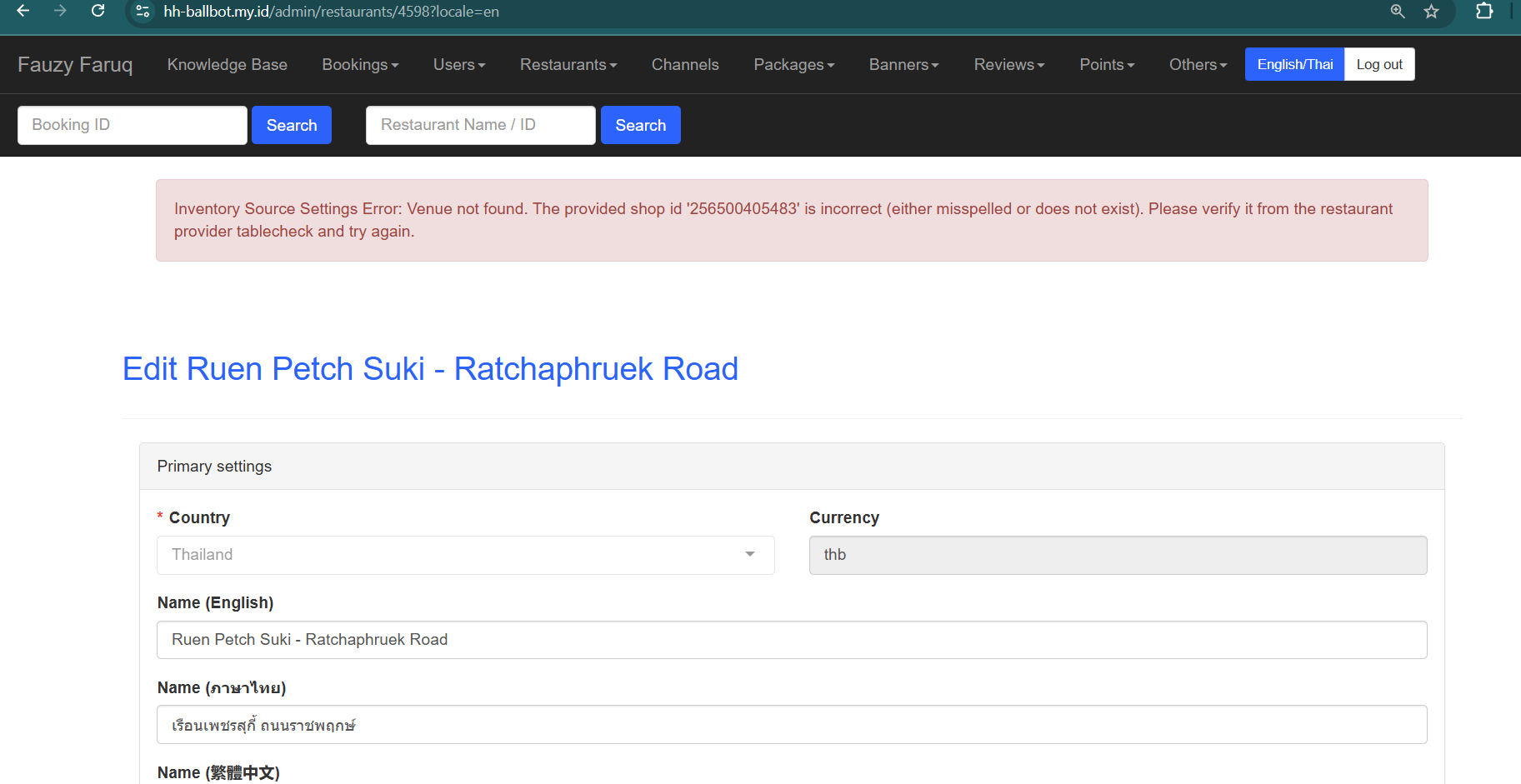Open the Knowledge Base menu item
Screen dimensions: 1521x784
click(227, 65)
